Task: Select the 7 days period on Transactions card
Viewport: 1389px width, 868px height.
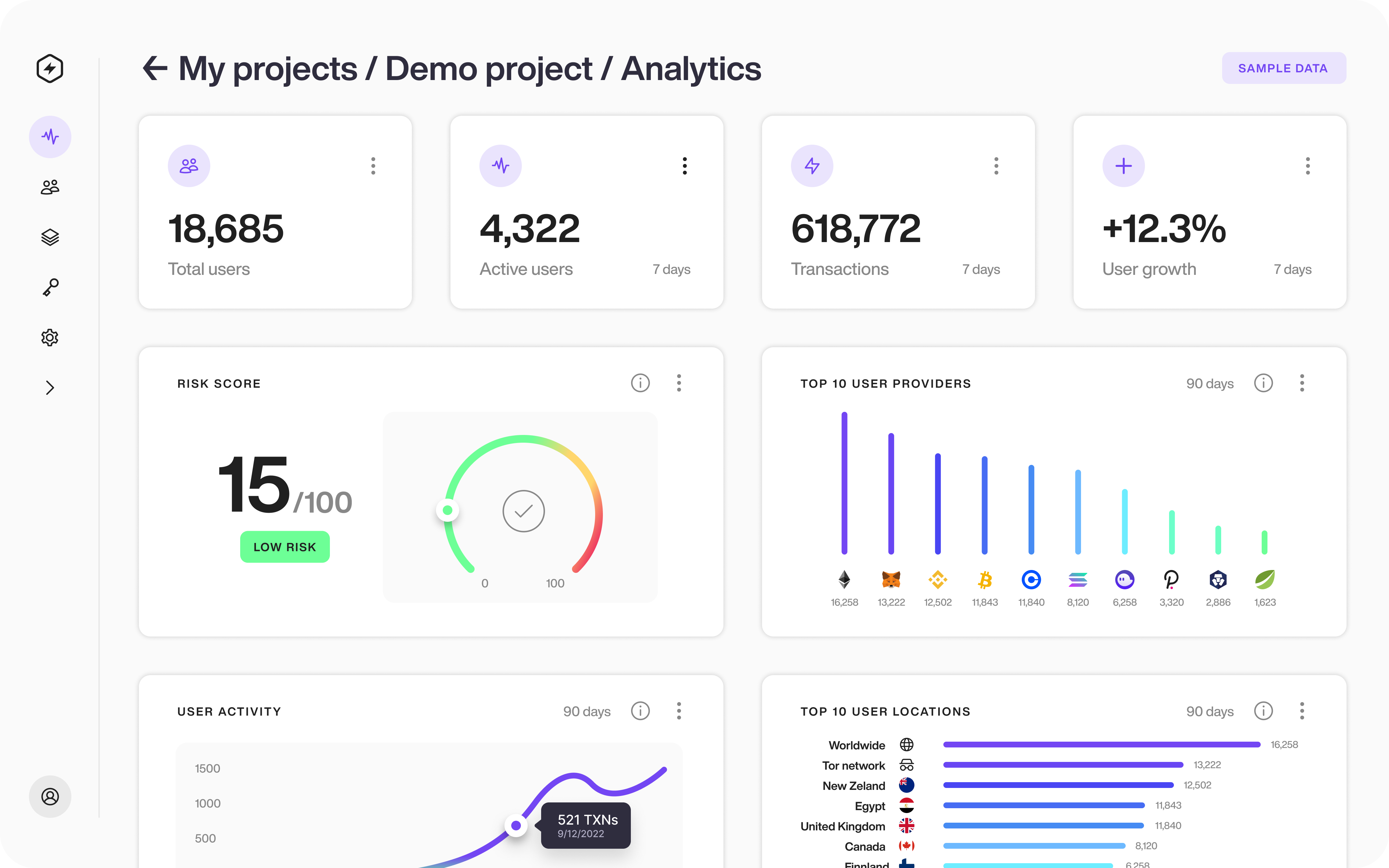Action: (982, 269)
